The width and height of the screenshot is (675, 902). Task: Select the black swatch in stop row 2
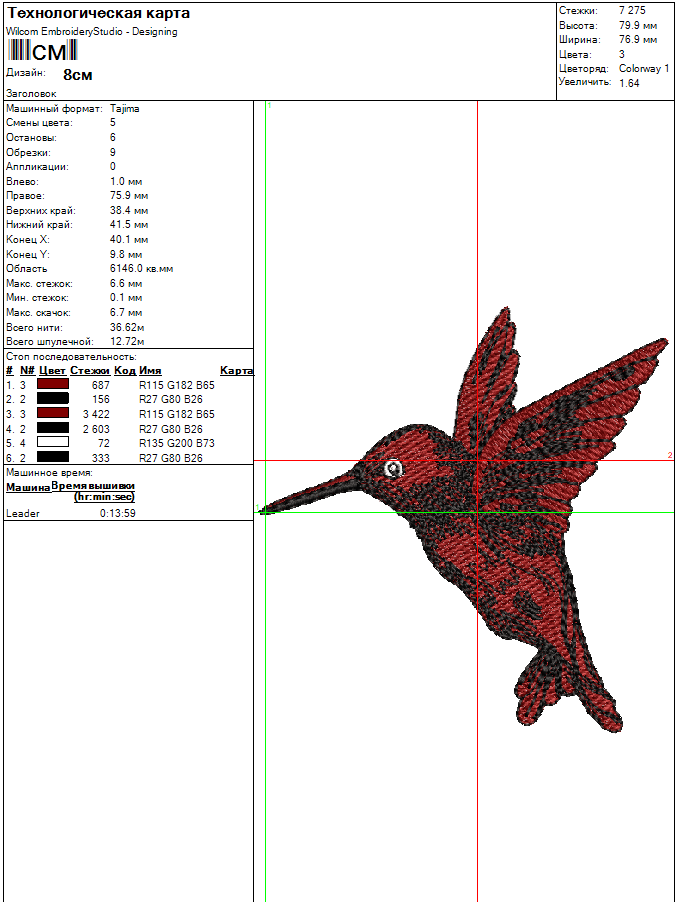coord(52,399)
